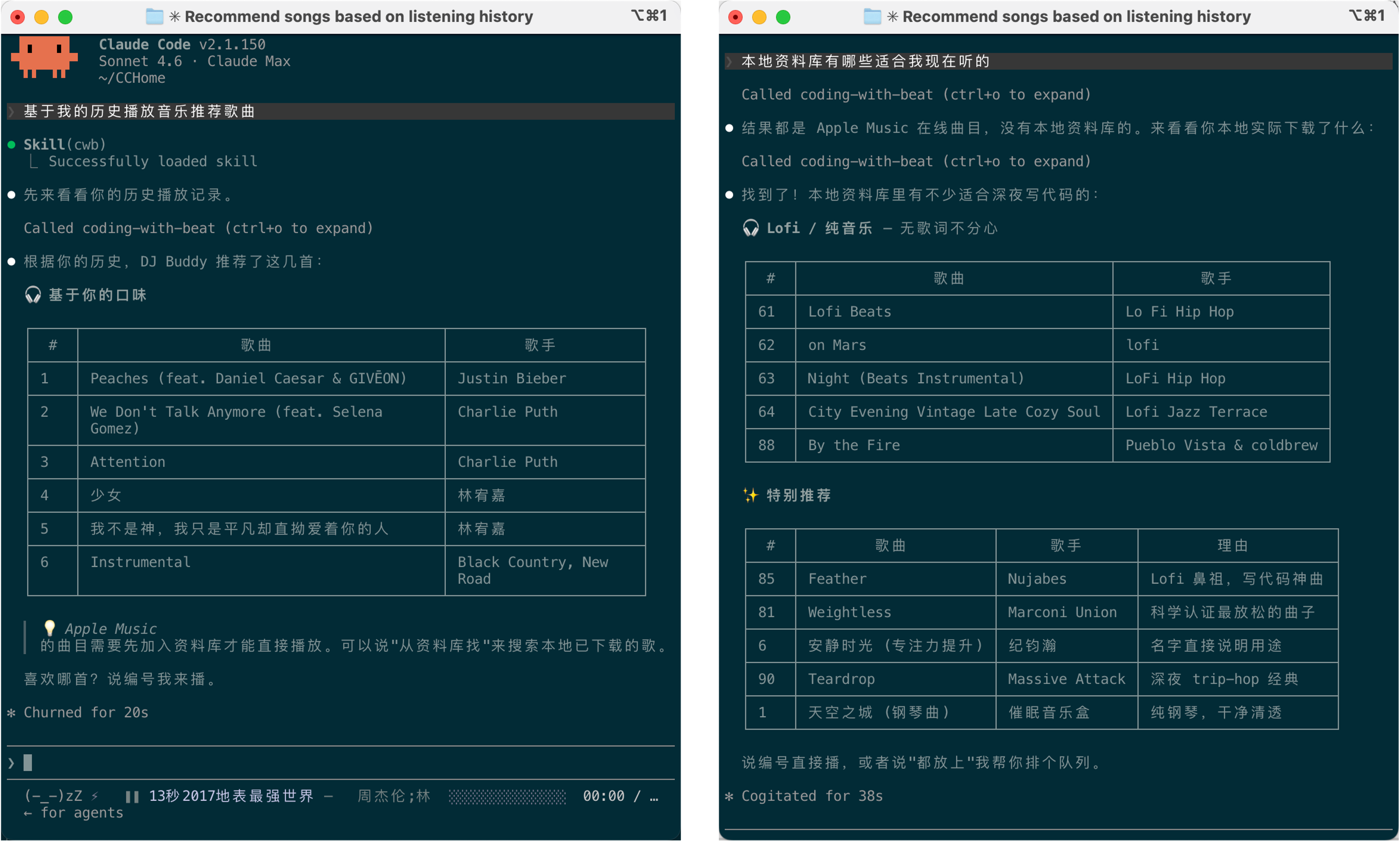Click the row number 88 in Lofi table

766,445
